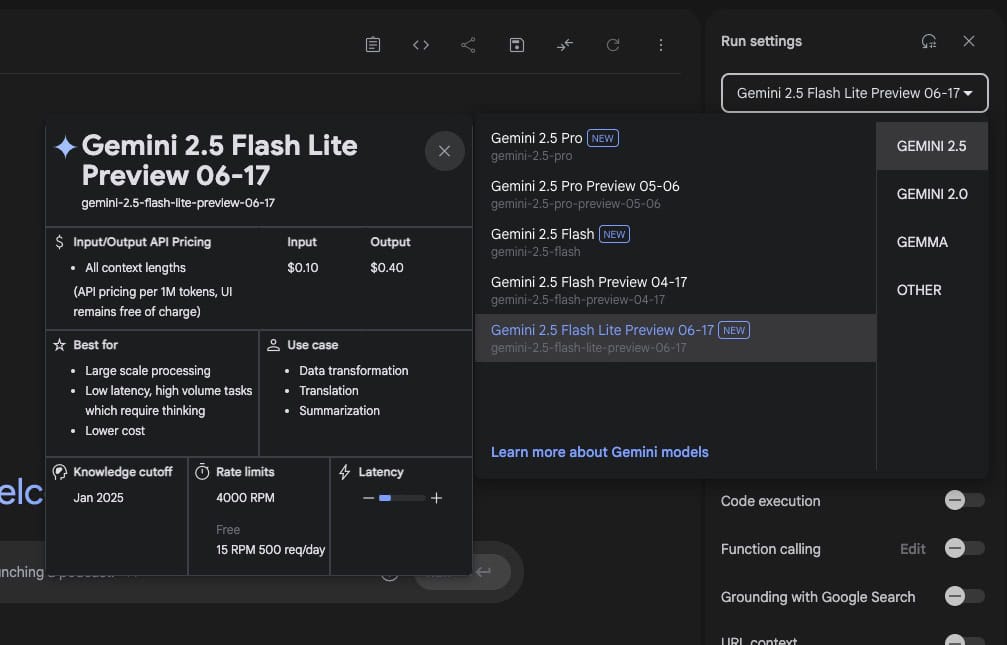Image resolution: width=1007 pixels, height=645 pixels.
Task: Click the NEW badge beside Gemini 2.5 Flash
Action: (x=614, y=234)
